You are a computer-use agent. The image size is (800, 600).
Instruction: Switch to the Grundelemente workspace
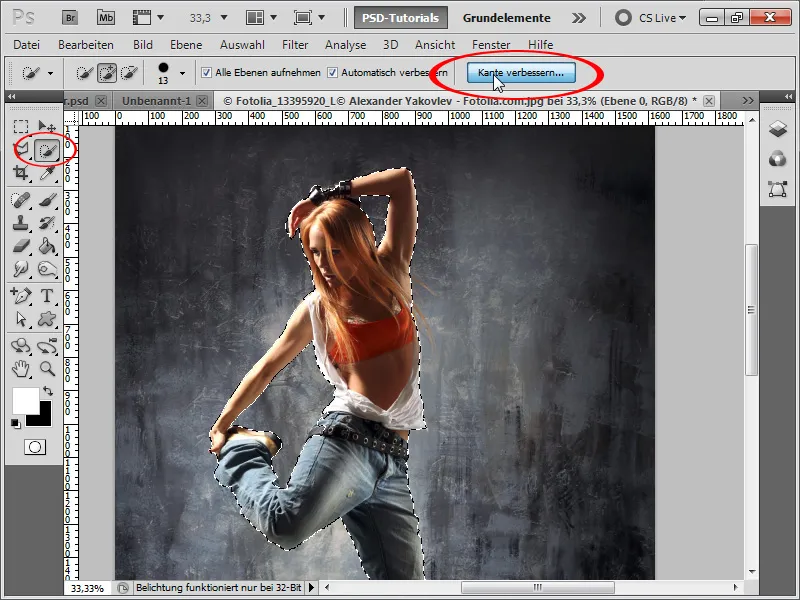click(x=506, y=18)
